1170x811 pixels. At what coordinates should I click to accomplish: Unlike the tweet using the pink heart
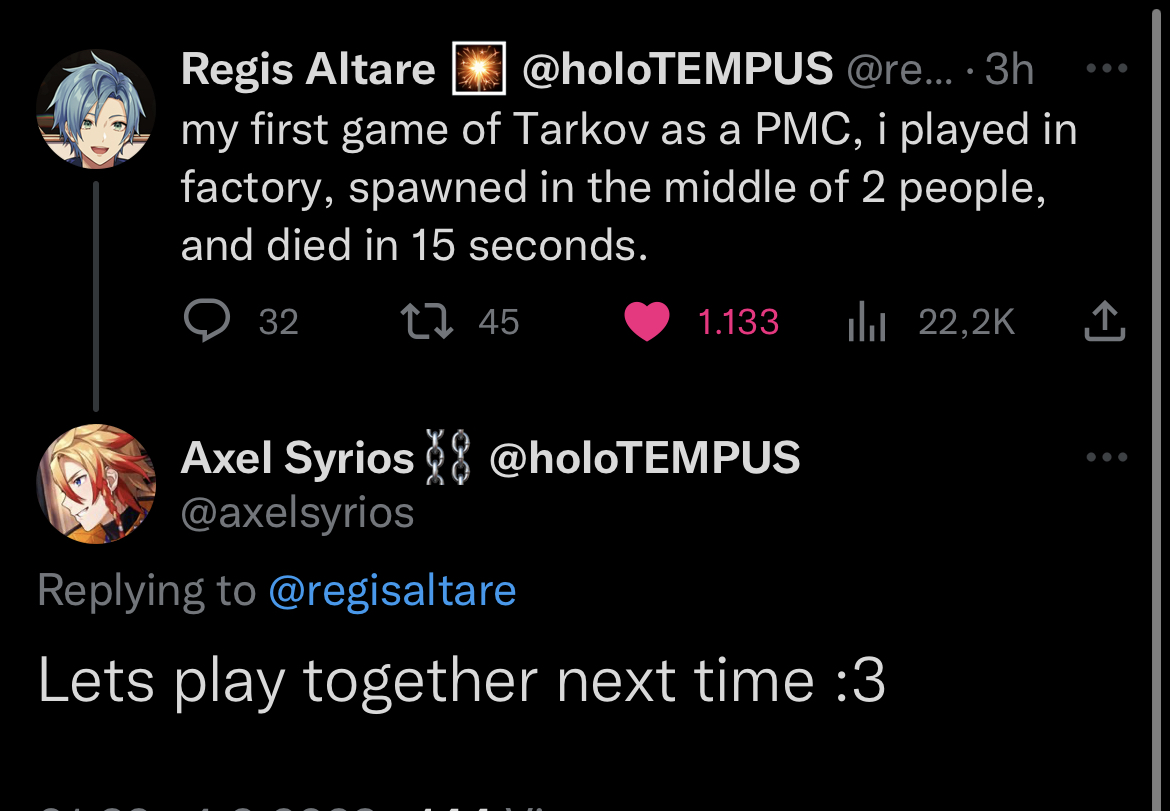pos(646,321)
